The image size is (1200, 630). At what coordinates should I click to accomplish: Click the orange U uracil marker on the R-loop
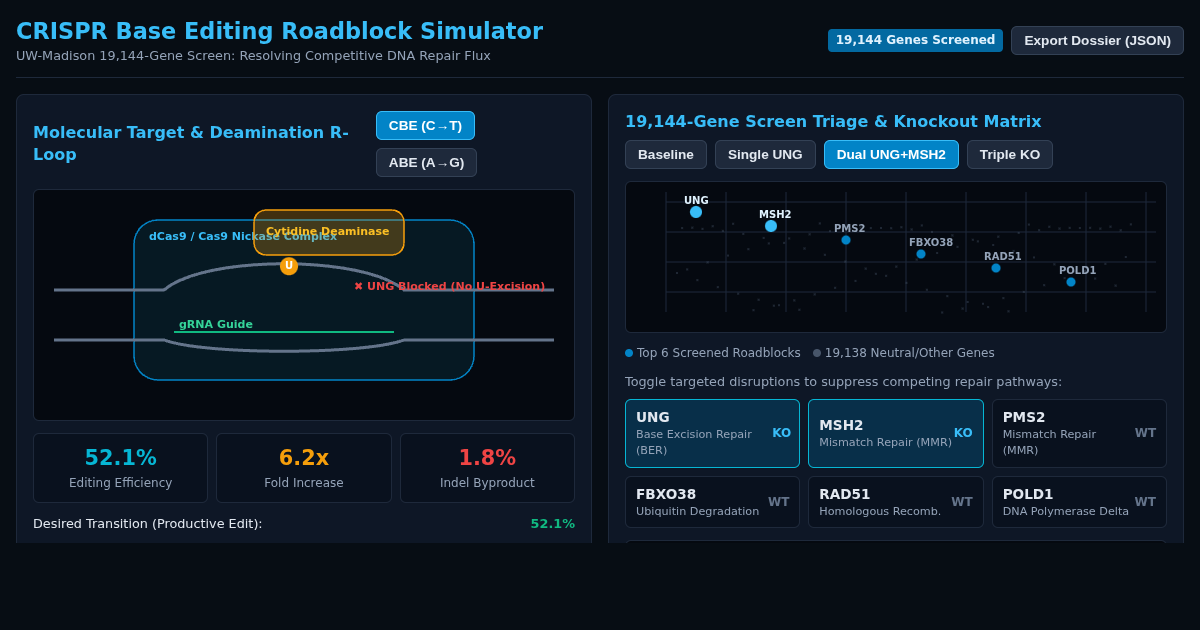pos(289,266)
